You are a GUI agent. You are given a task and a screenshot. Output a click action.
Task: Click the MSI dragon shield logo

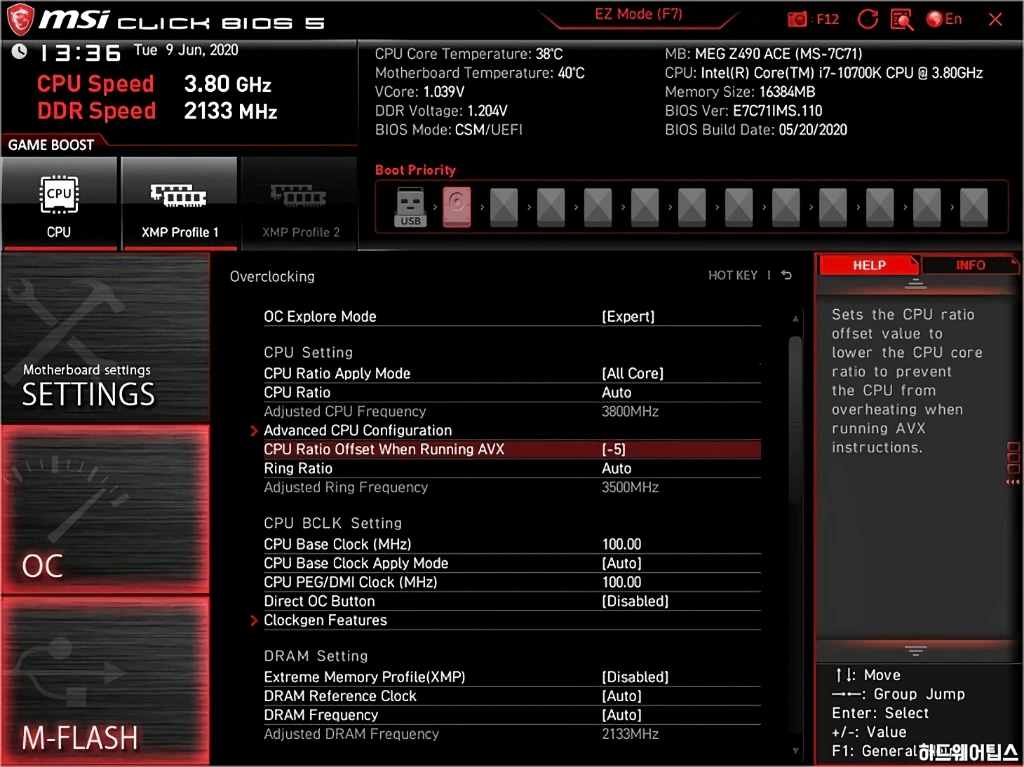20,19
